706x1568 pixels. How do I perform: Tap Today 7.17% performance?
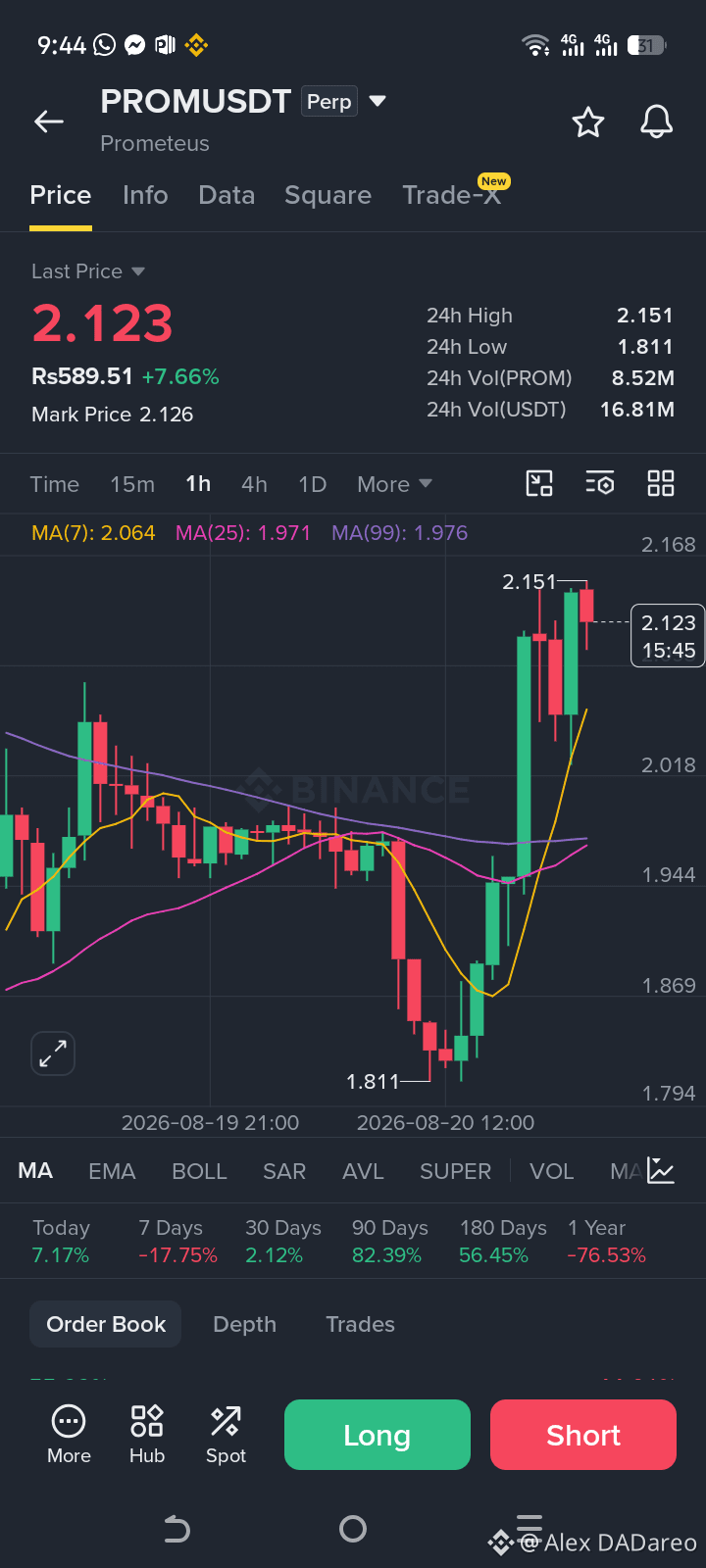click(x=61, y=1242)
